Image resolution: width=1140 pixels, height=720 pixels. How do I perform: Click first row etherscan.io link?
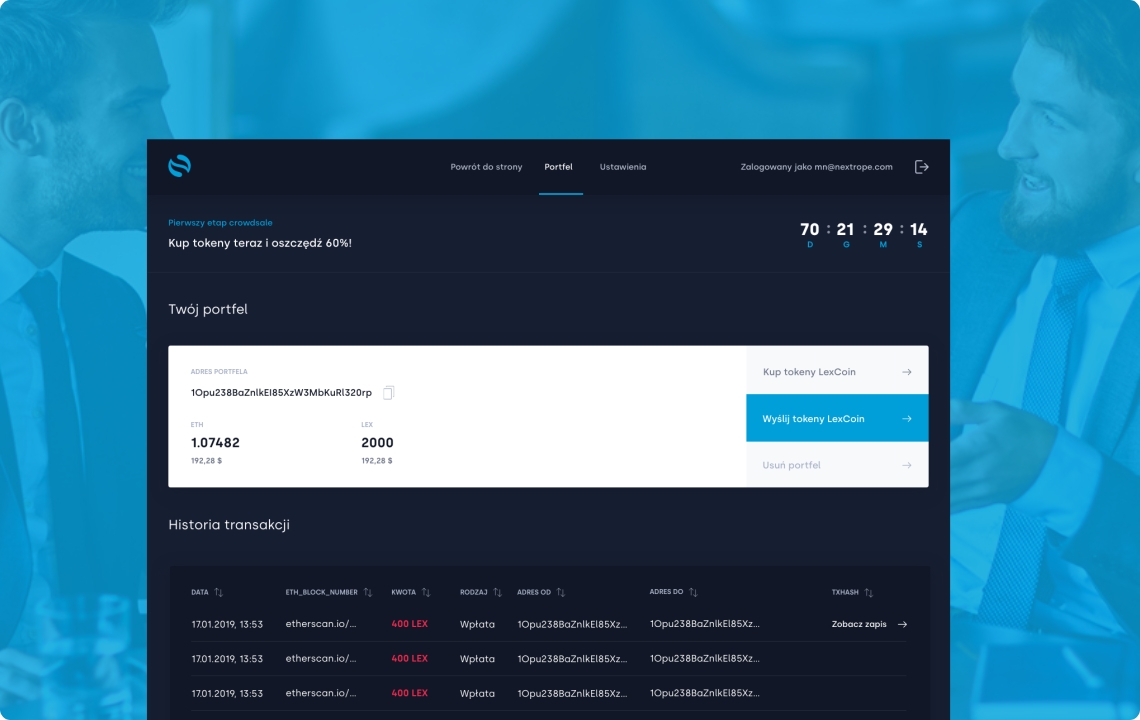coord(321,623)
